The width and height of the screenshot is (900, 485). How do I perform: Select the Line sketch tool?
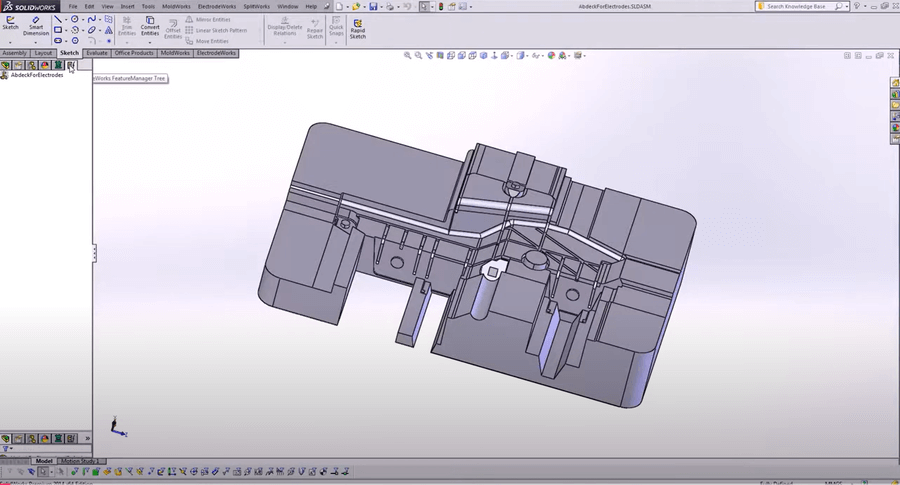tap(57, 19)
